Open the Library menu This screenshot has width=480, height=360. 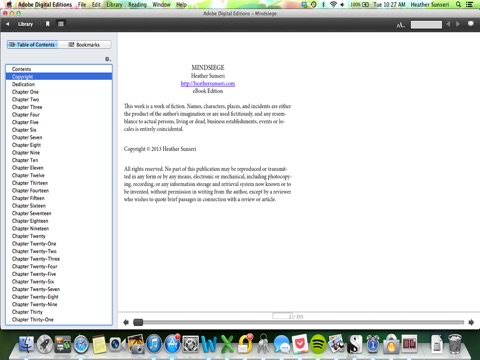coord(114,5)
